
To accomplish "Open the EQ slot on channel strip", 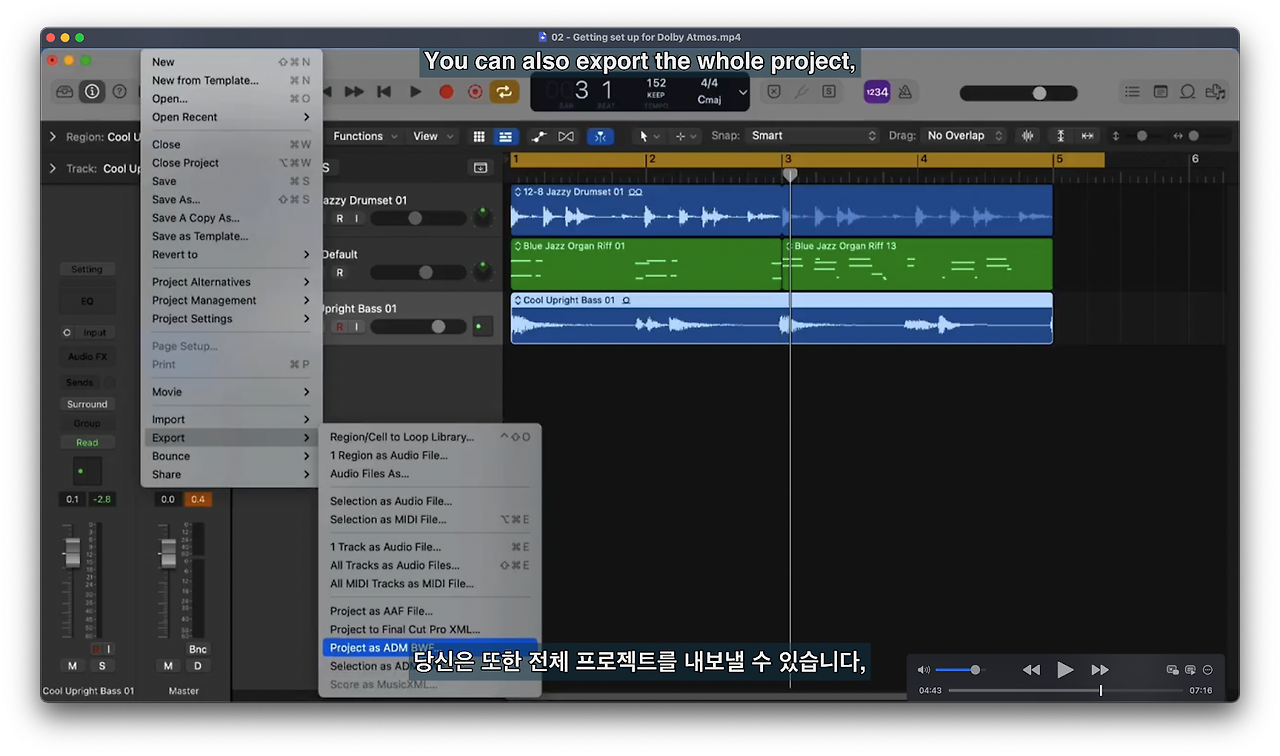I will pos(87,300).
